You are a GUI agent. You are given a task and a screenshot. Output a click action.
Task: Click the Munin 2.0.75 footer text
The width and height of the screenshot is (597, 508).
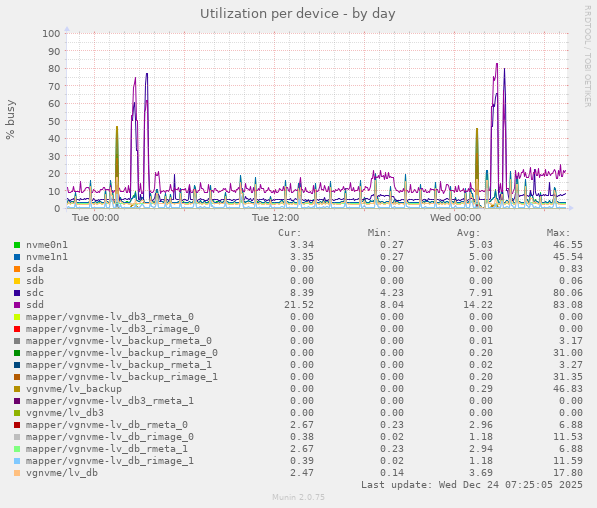(298, 497)
